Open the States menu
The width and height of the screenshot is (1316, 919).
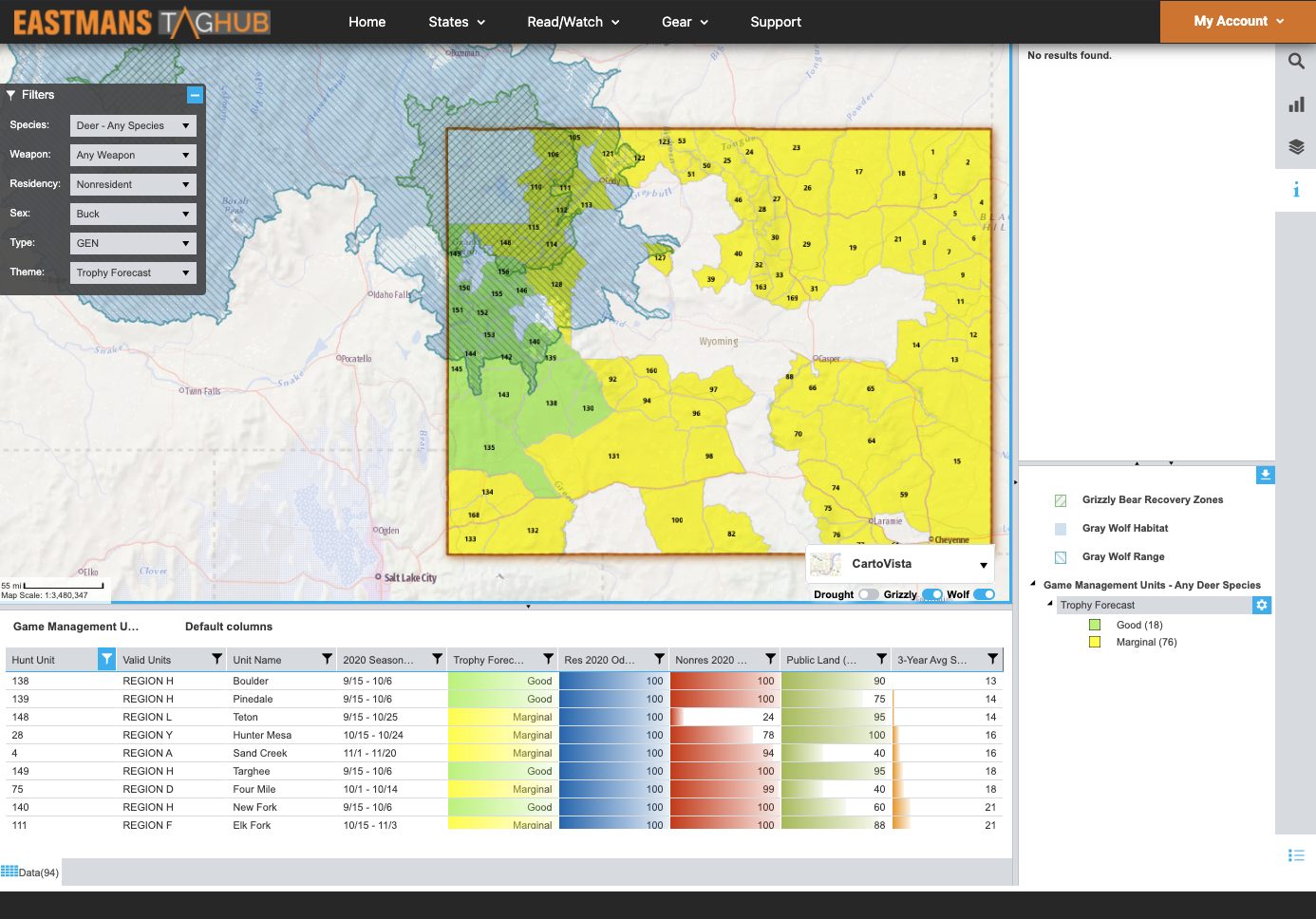[457, 22]
